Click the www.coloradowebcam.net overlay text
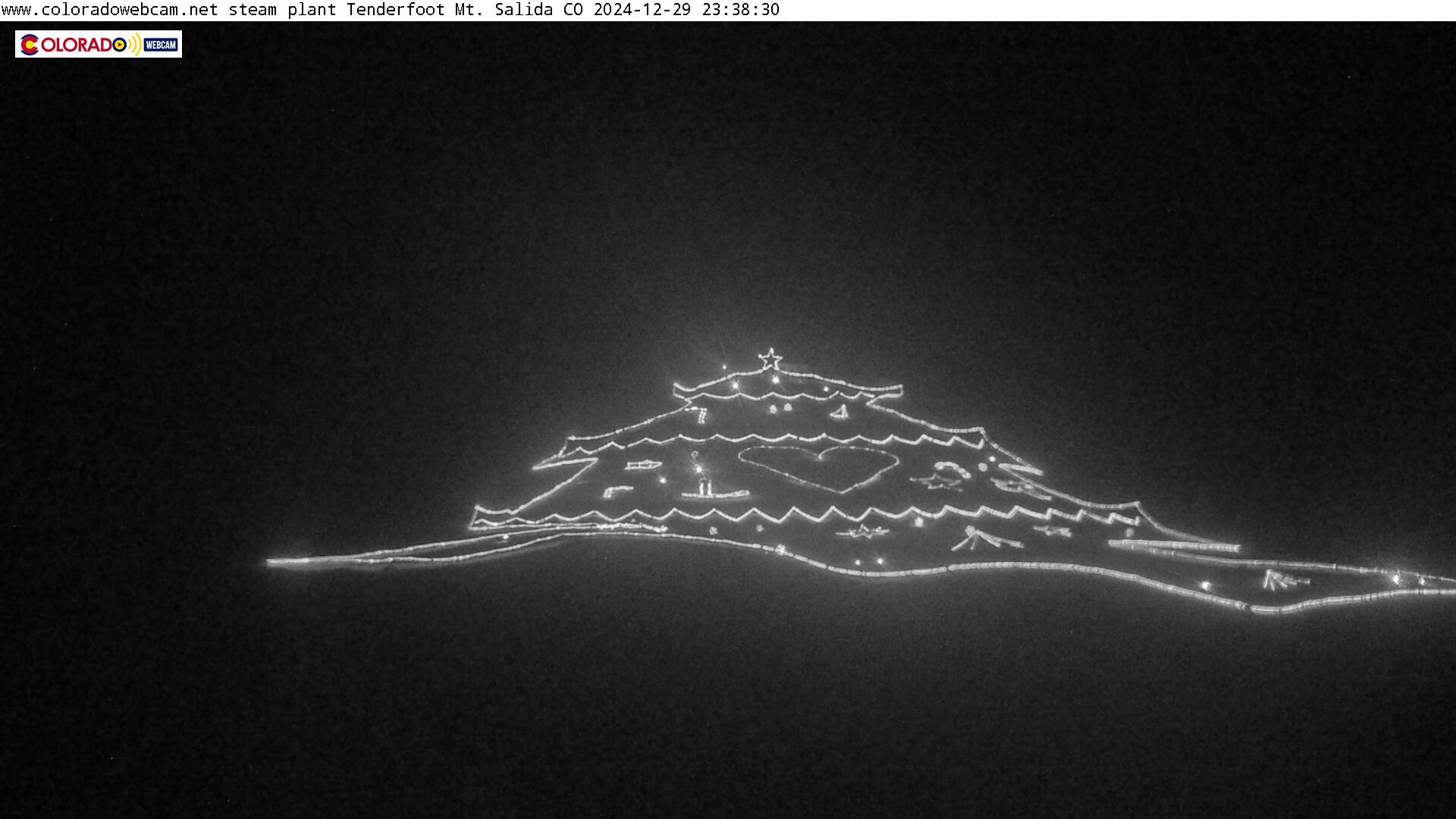 point(110,10)
